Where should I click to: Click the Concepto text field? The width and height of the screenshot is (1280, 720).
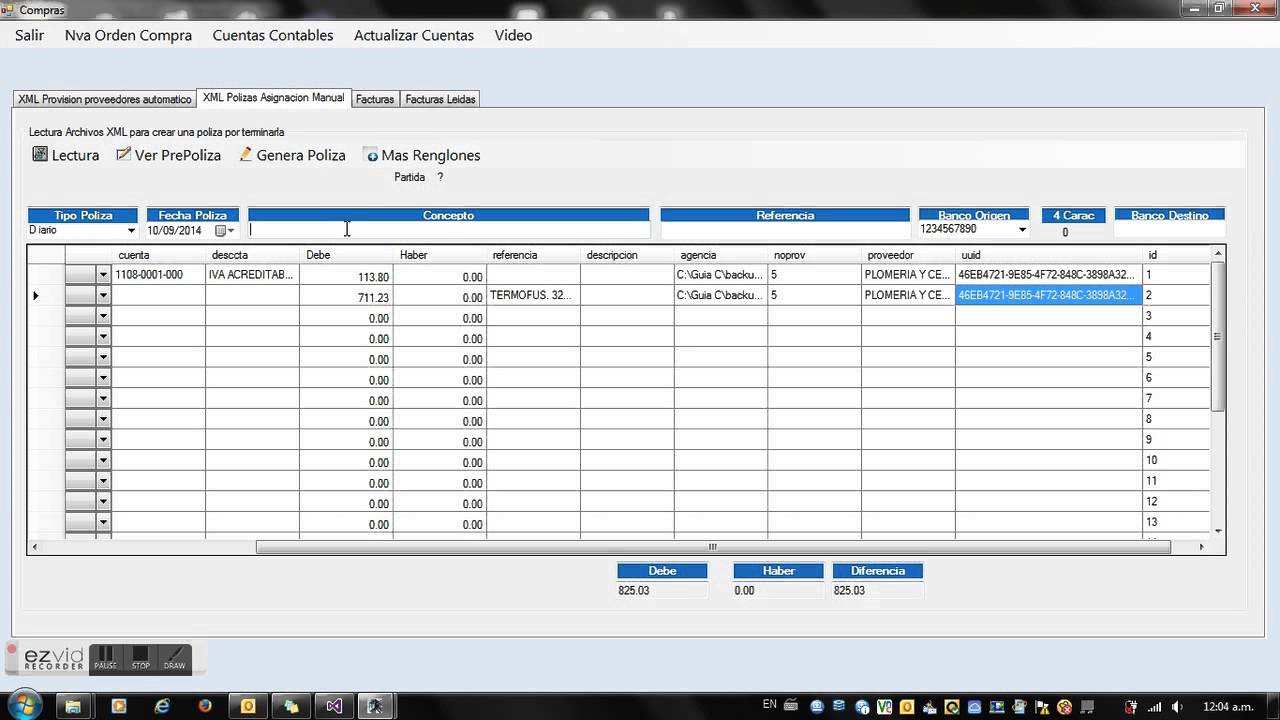(x=449, y=230)
